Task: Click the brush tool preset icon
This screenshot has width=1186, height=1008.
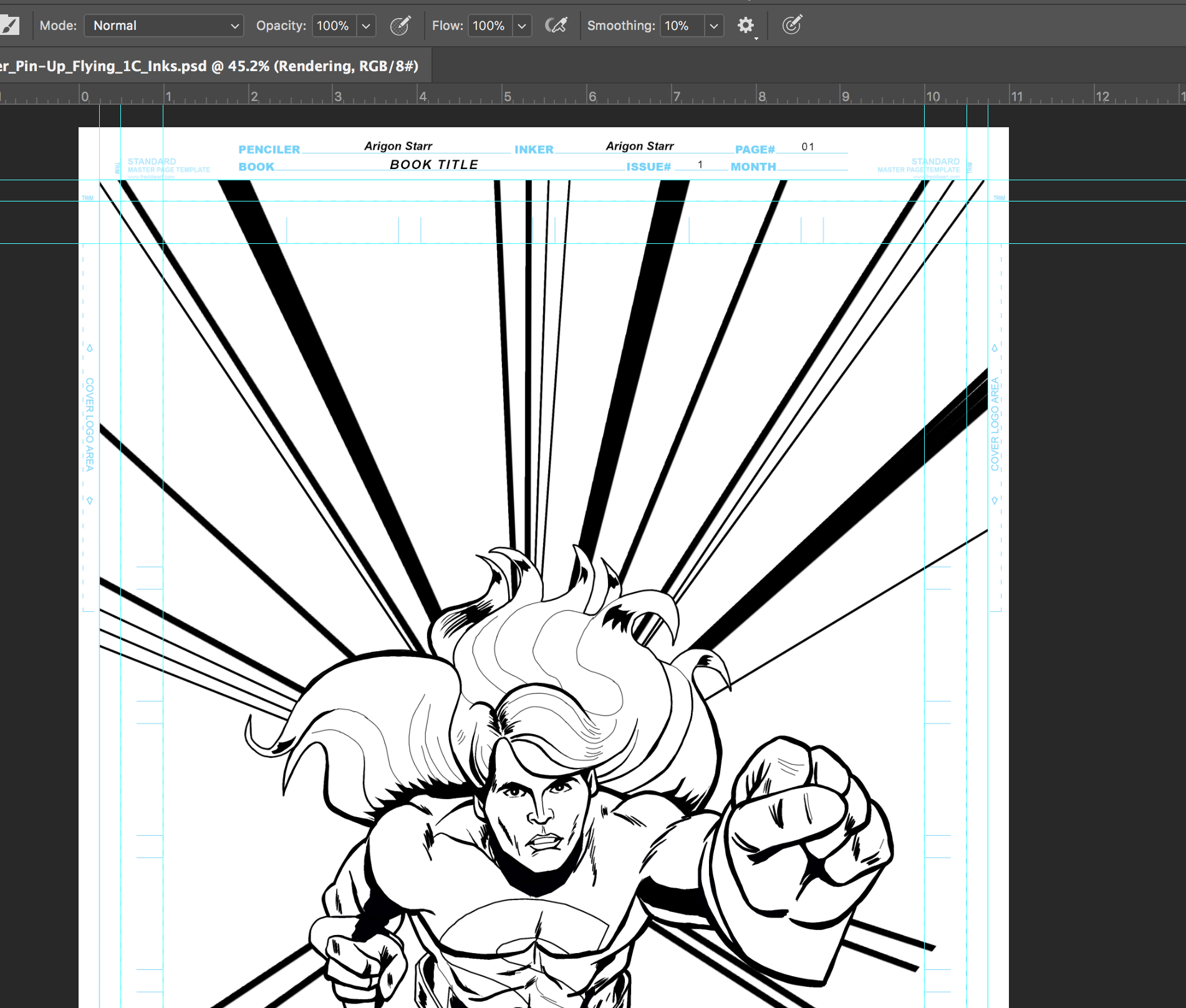Action: click(9, 26)
